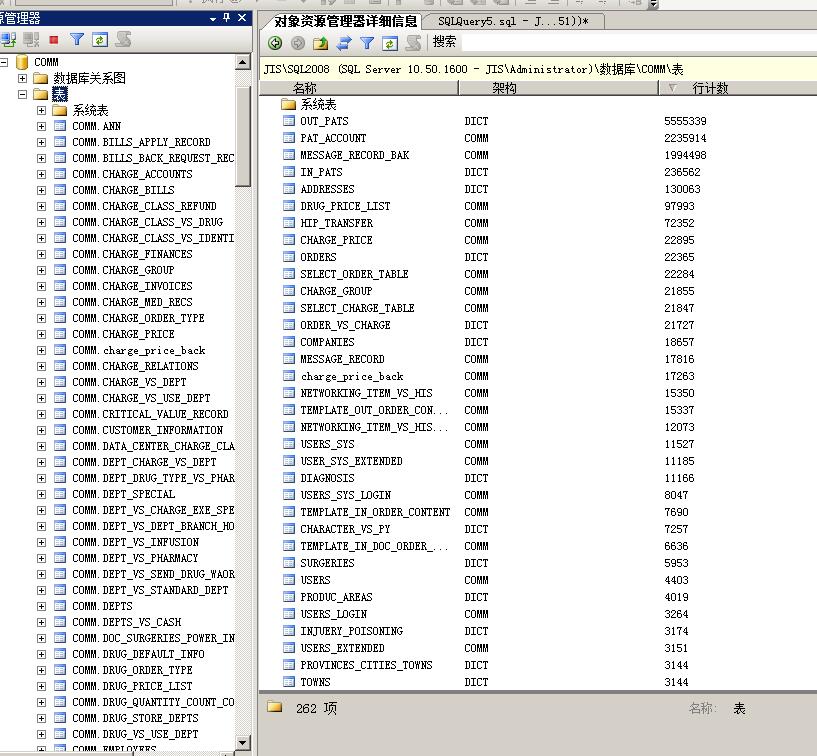Select the IN_PATS table row
817x756 pixels.
click(321, 172)
